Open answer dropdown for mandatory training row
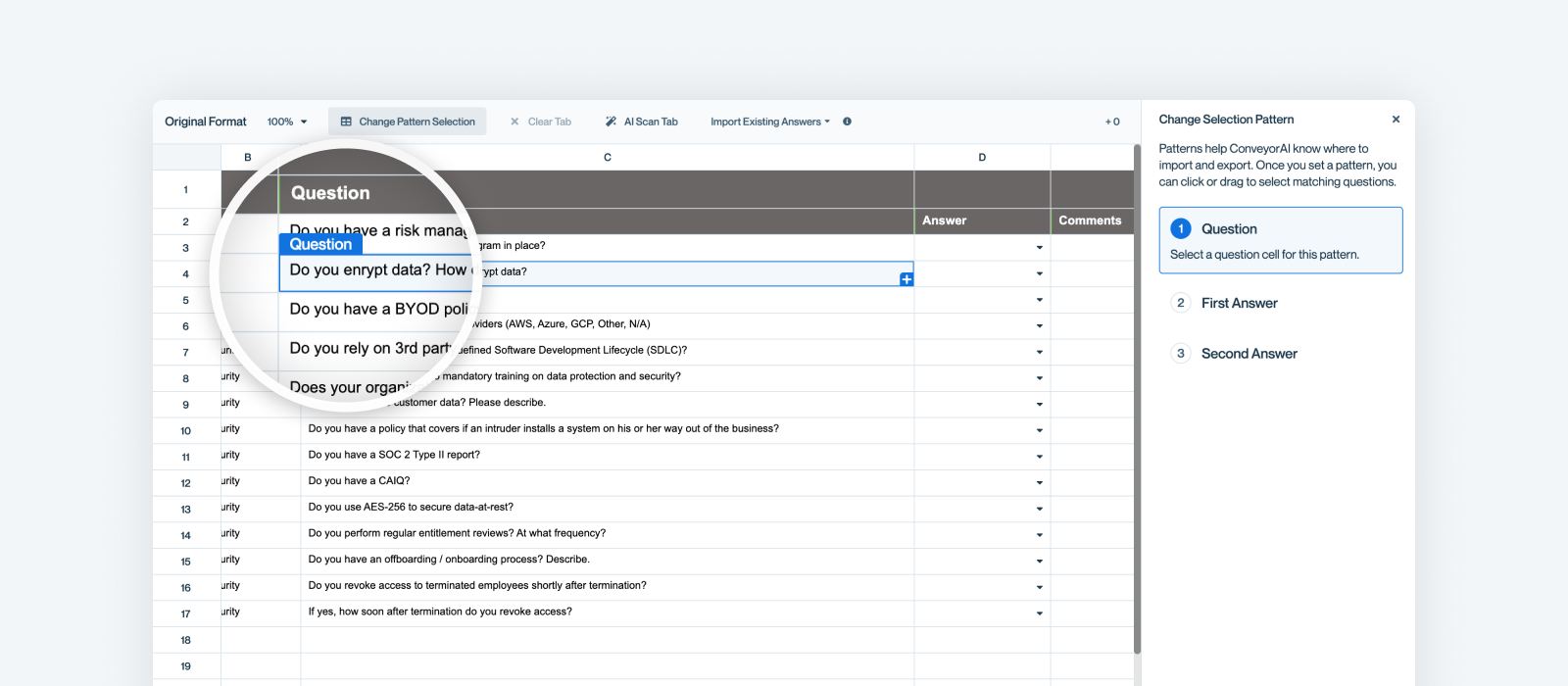The image size is (1568, 686). tap(1040, 378)
